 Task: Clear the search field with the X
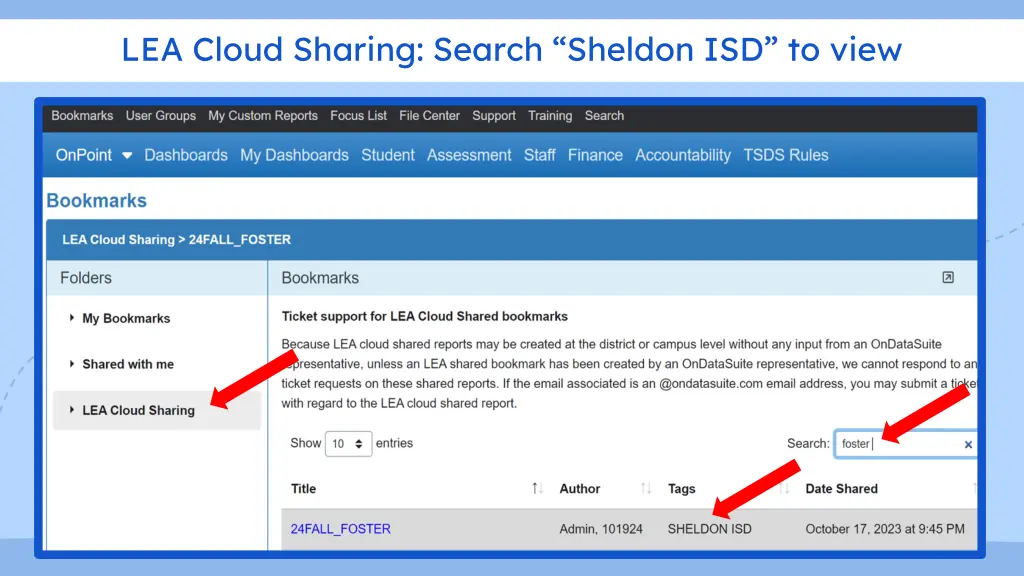[x=968, y=445]
